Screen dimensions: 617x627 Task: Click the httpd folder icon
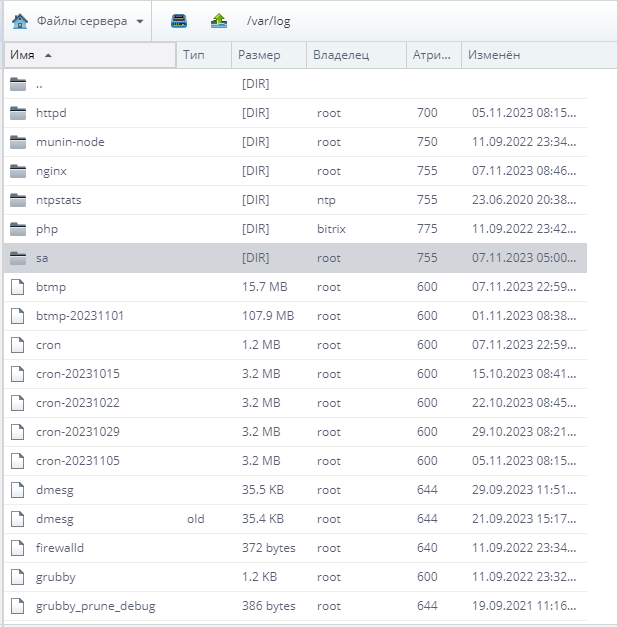[x=17, y=113]
